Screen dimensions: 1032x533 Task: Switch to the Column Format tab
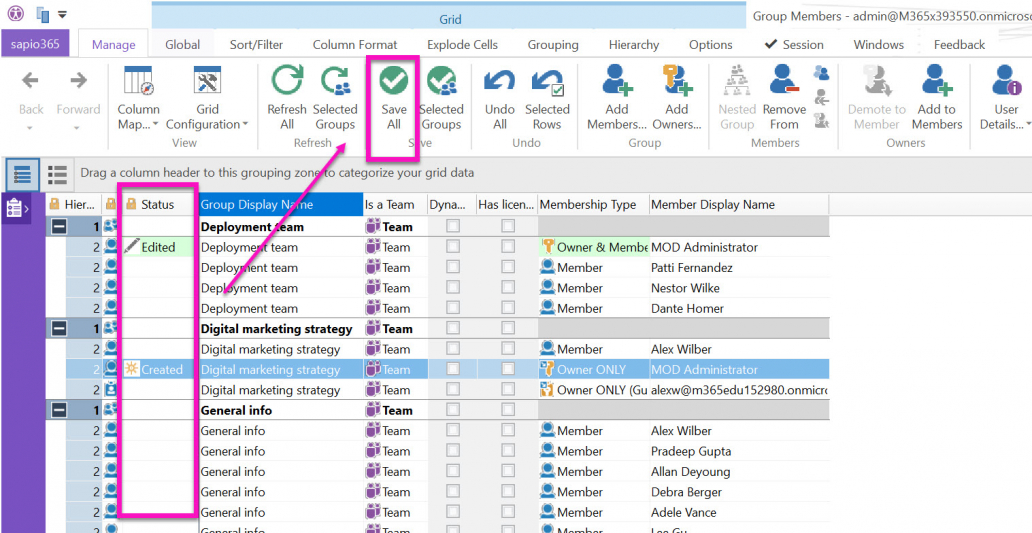pyautogui.click(x=355, y=45)
